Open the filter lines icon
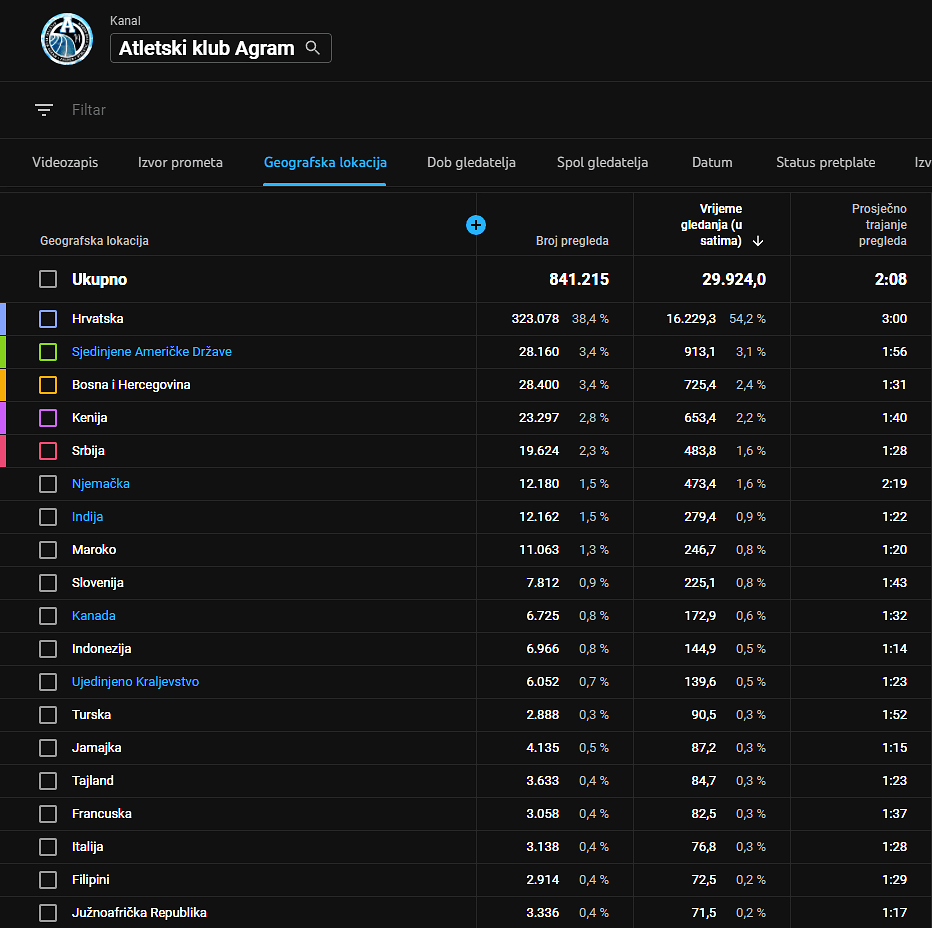Image resolution: width=932 pixels, height=928 pixels. [44, 110]
